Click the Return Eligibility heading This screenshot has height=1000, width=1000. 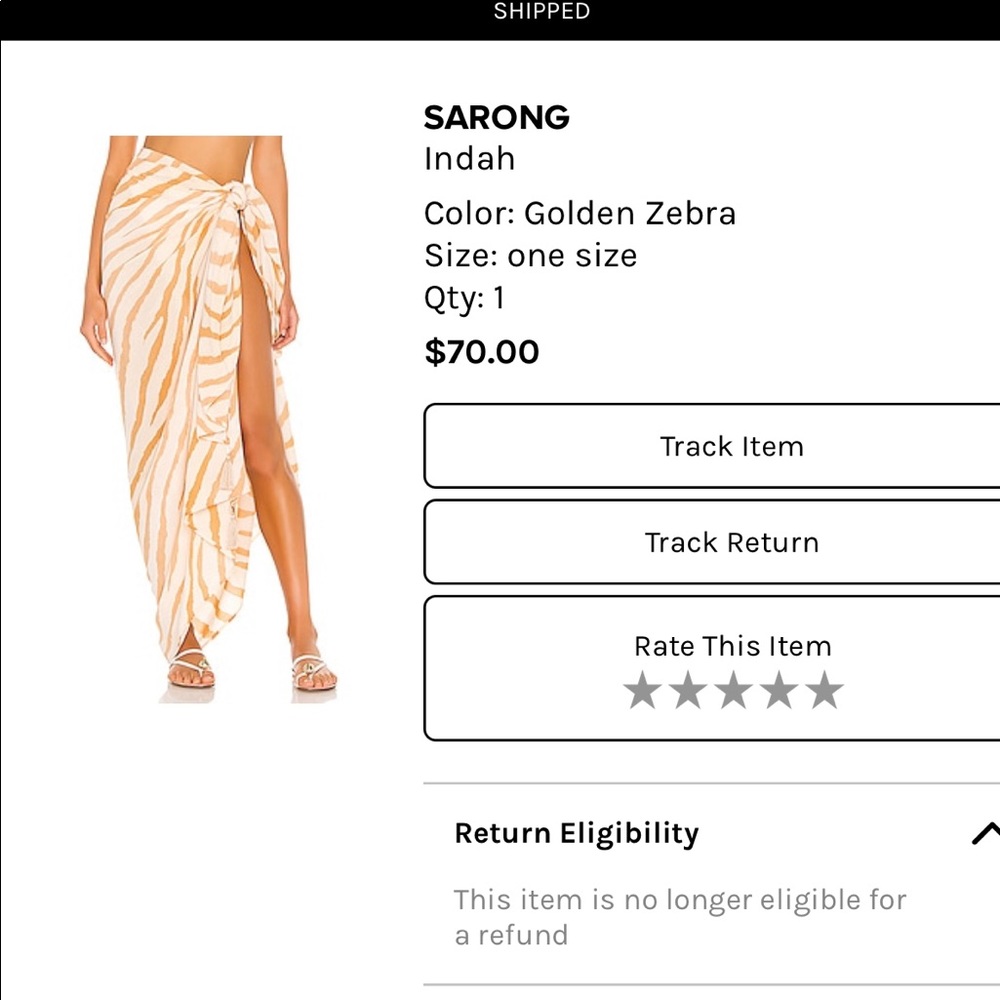(x=576, y=833)
